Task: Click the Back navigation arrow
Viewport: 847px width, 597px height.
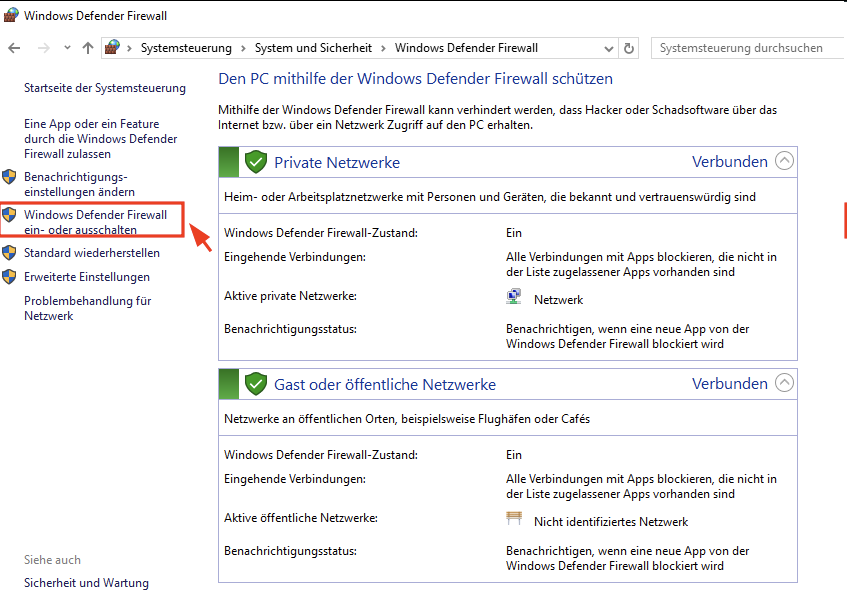Action: tap(14, 48)
